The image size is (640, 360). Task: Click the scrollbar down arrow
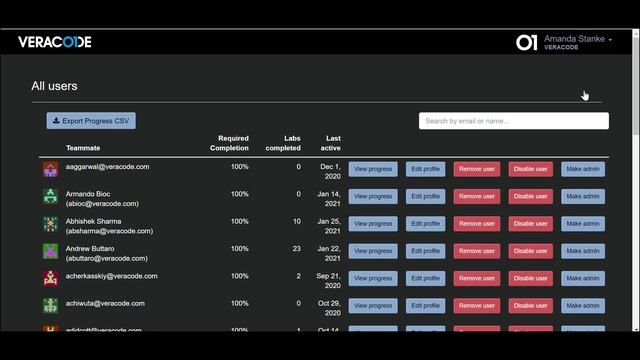[x=636, y=329]
